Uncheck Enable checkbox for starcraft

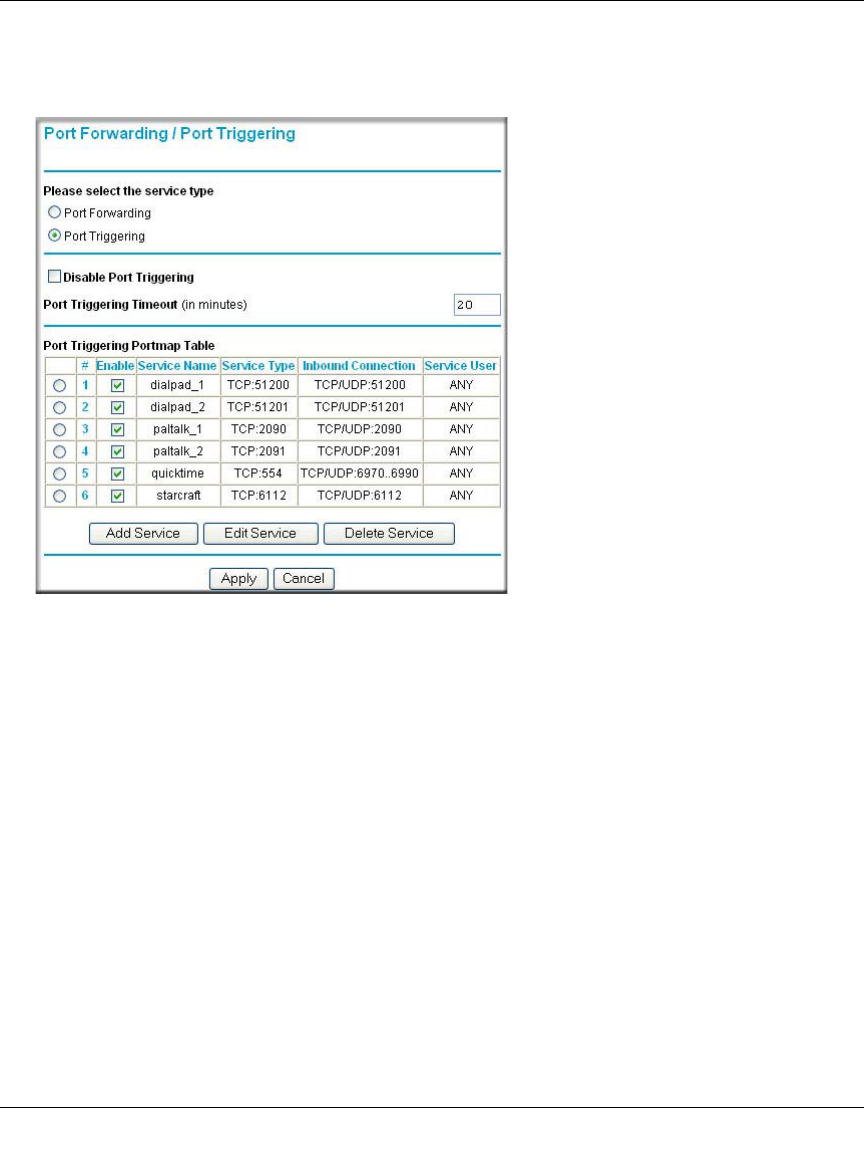(117, 495)
